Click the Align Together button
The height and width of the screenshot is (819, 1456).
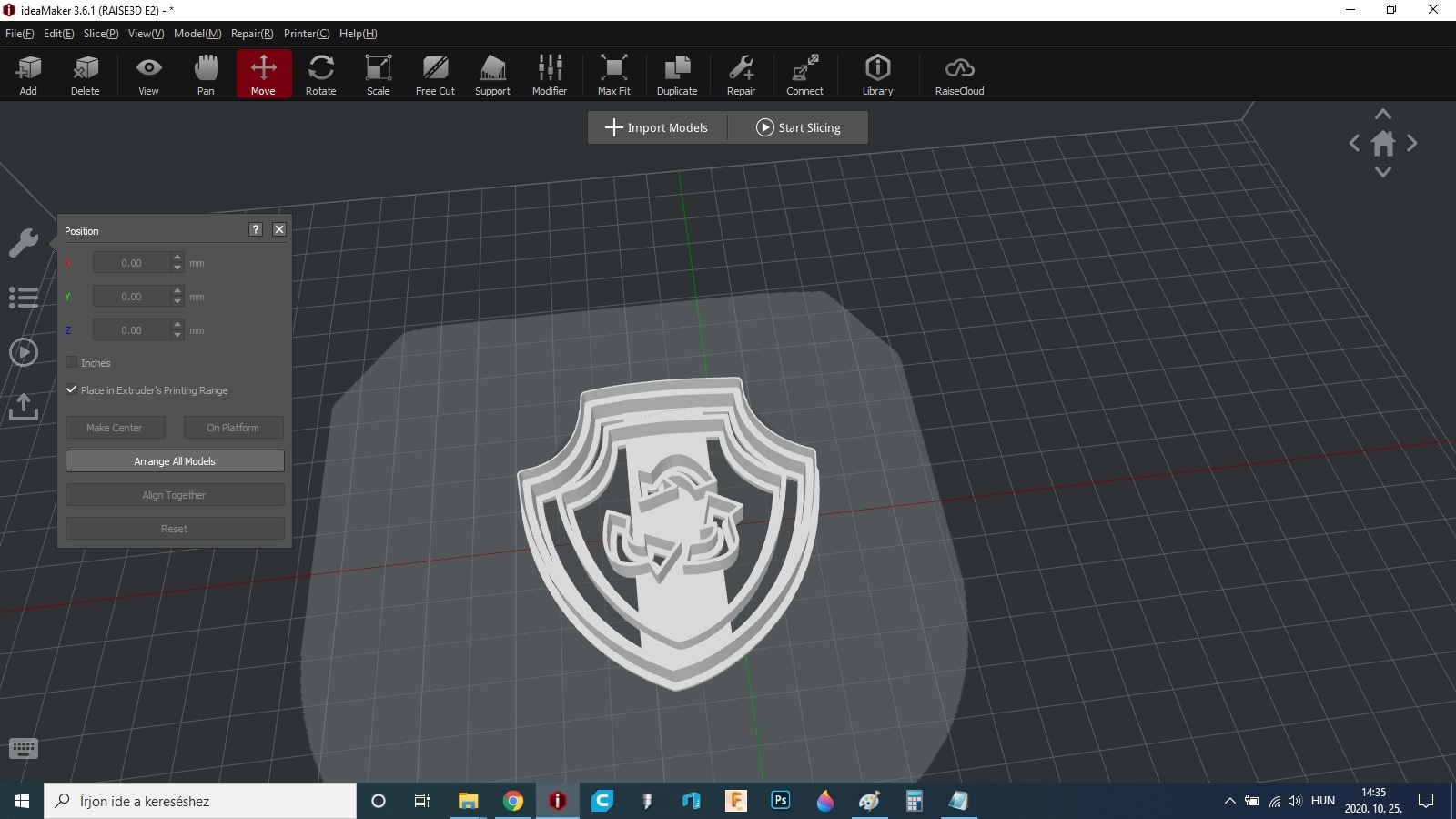(175, 495)
